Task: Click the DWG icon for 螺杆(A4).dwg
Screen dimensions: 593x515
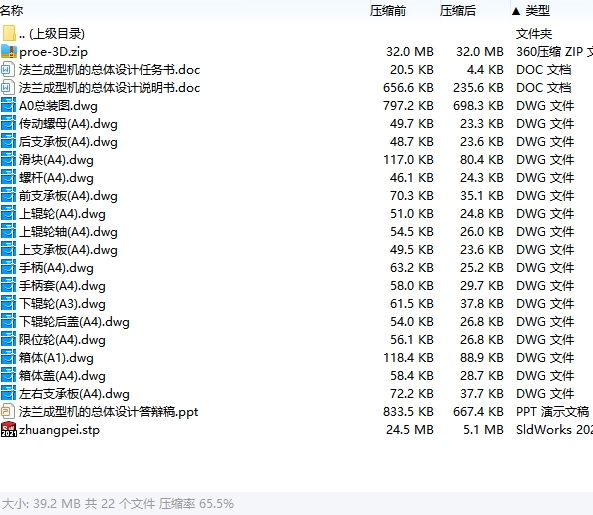Action: tap(8, 178)
